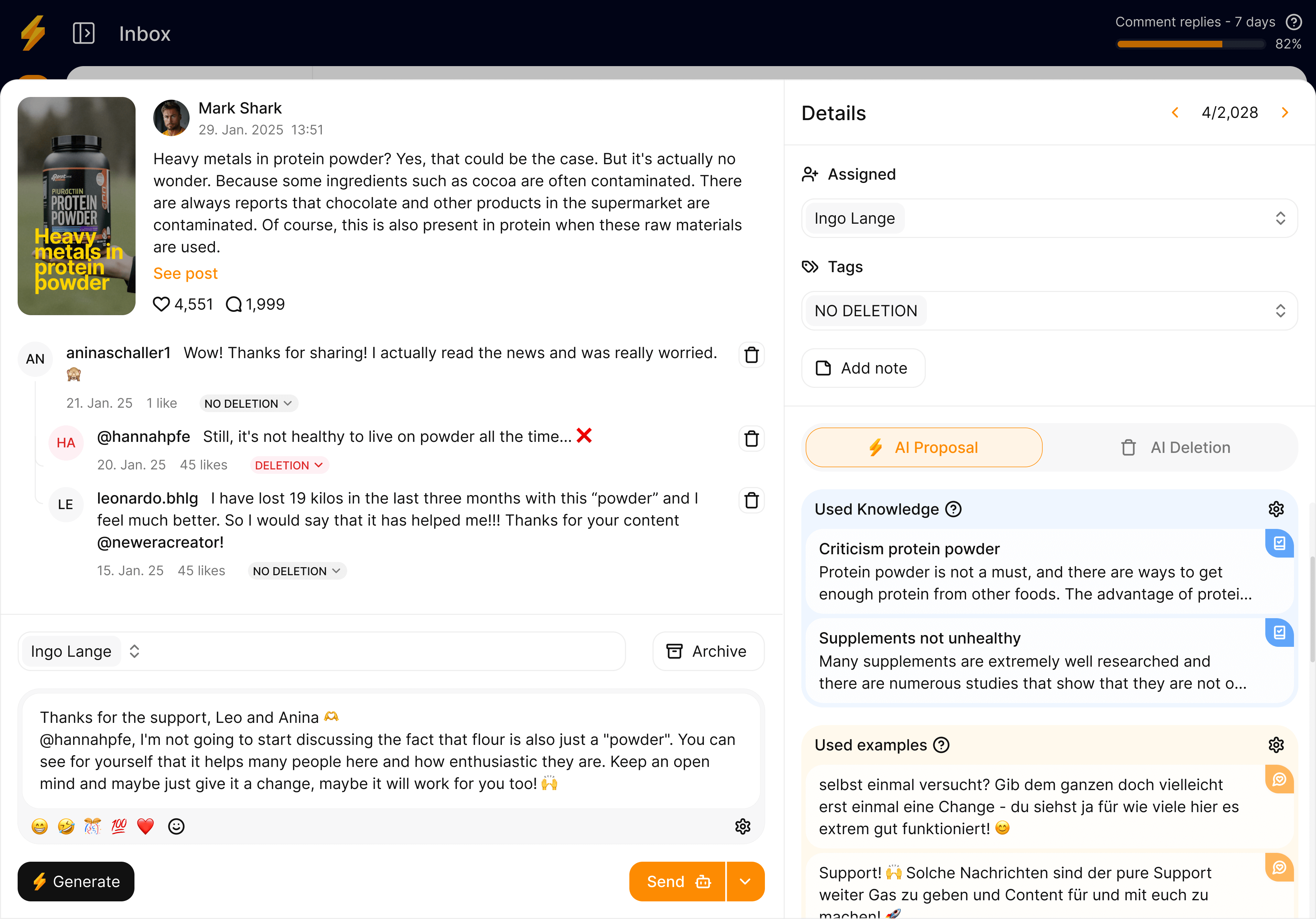Click Mark Shark's profile avatar
The width and height of the screenshot is (1316, 919).
[171, 118]
